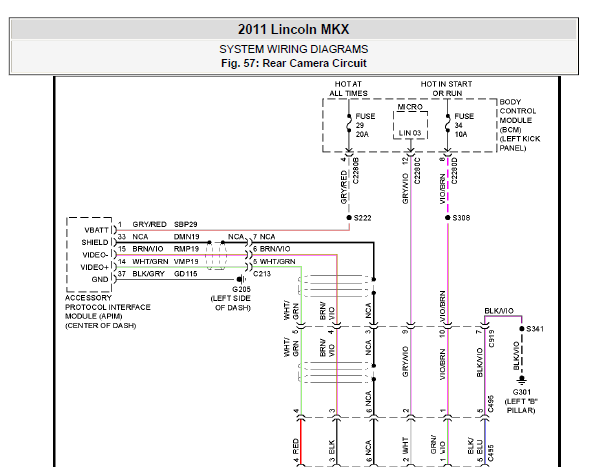Screen dimensions: 600x467
Task: Click the "HOT IN START OR RUN" label
Action: (x=447, y=89)
